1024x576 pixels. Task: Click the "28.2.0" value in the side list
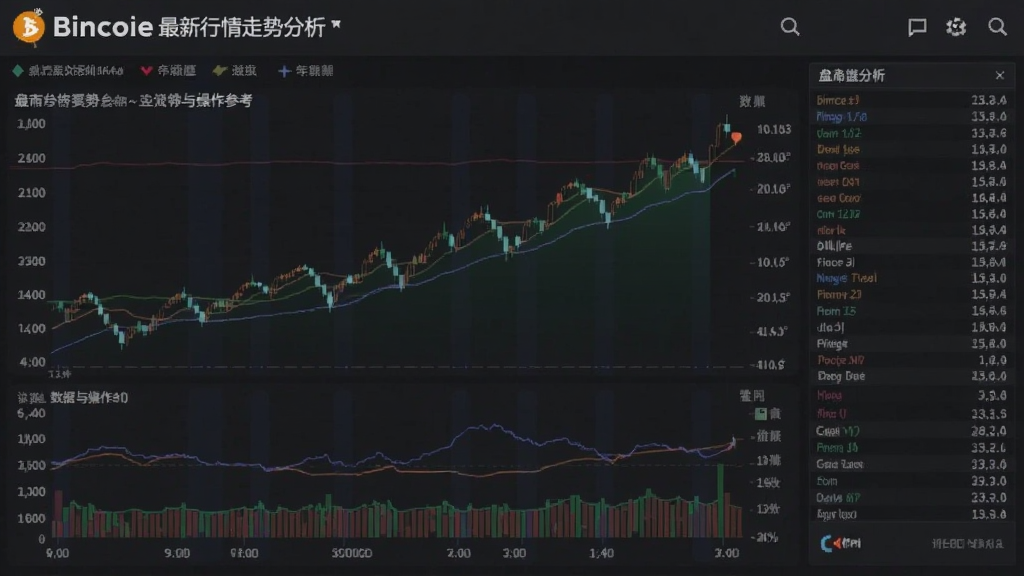pyautogui.click(x=988, y=431)
